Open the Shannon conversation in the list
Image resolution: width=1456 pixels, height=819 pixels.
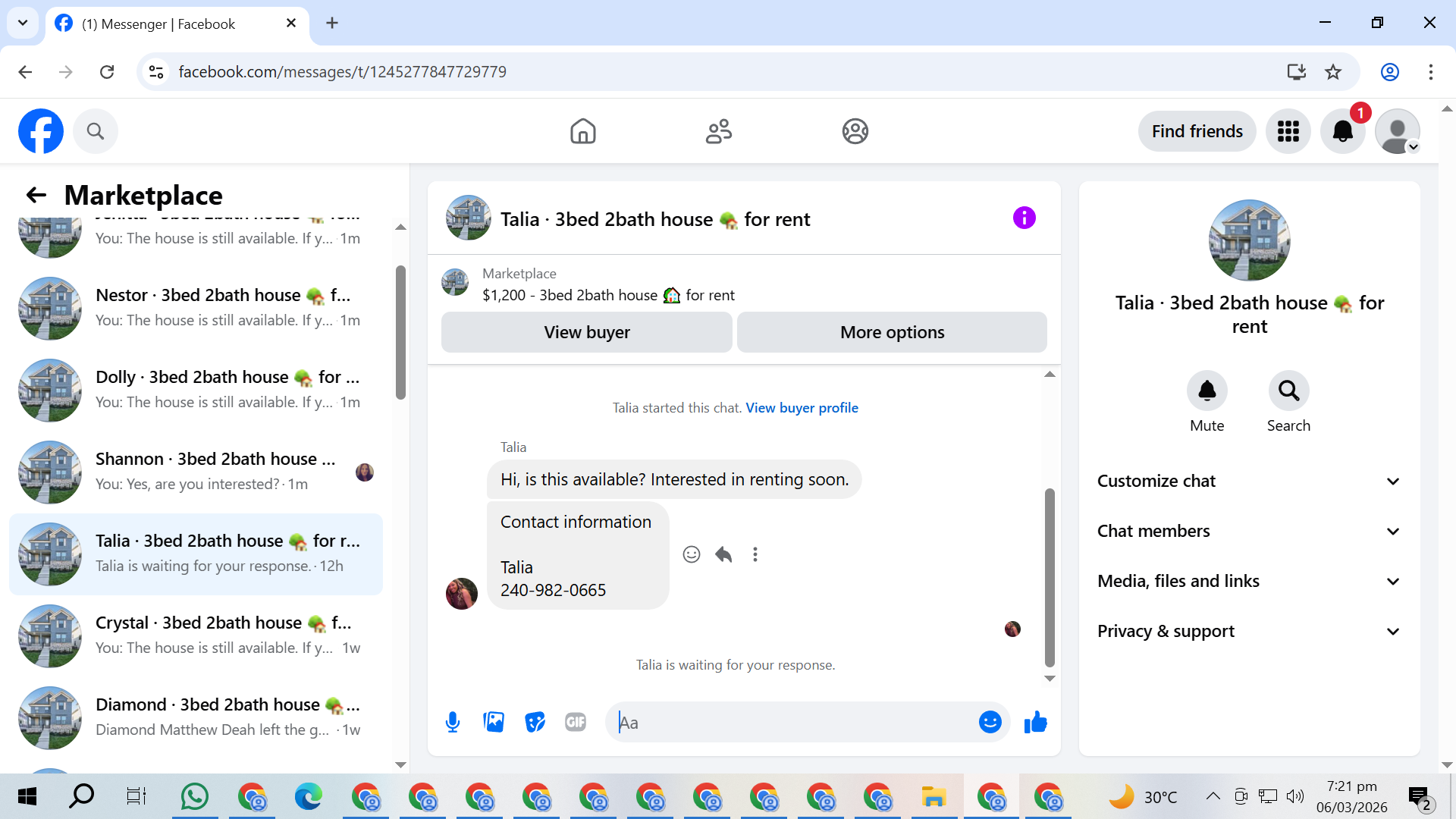[x=197, y=472]
